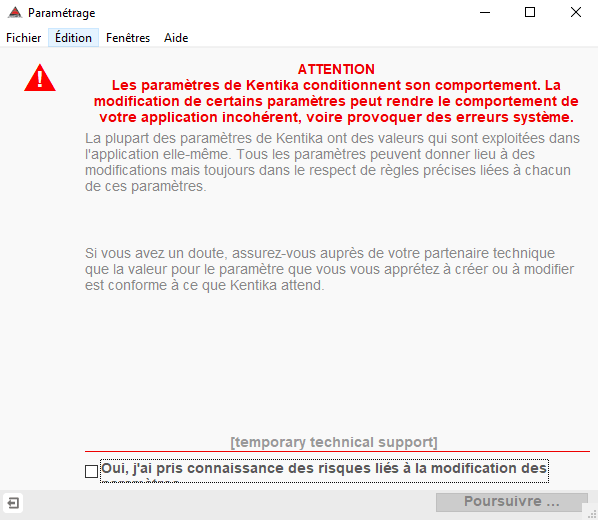Click the window resize grip at bottom right
The height and width of the screenshot is (520, 598).
(x=592, y=514)
